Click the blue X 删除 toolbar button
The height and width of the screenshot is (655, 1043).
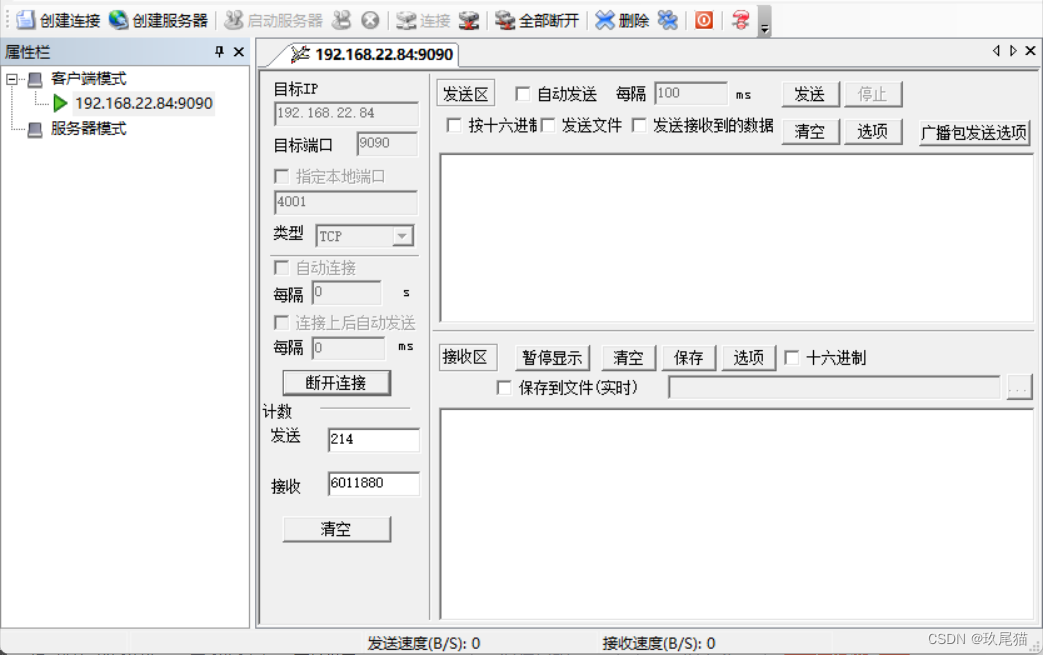click(622, 21)
